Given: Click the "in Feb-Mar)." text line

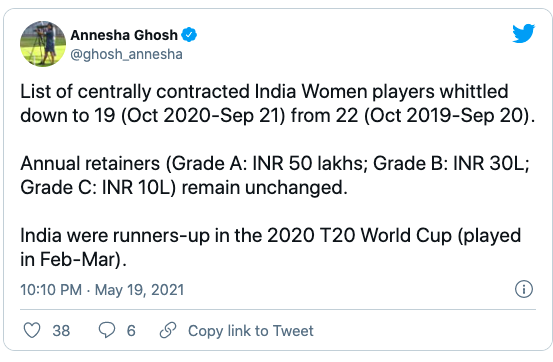Looking at the screenshot, I should click(73, 260).
